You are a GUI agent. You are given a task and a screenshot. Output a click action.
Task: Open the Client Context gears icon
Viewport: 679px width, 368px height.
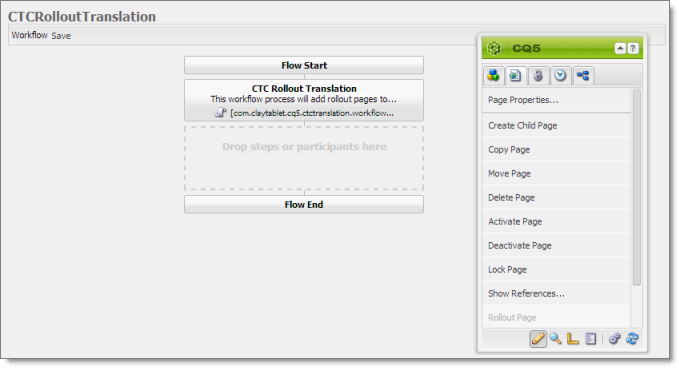point(614,339)
